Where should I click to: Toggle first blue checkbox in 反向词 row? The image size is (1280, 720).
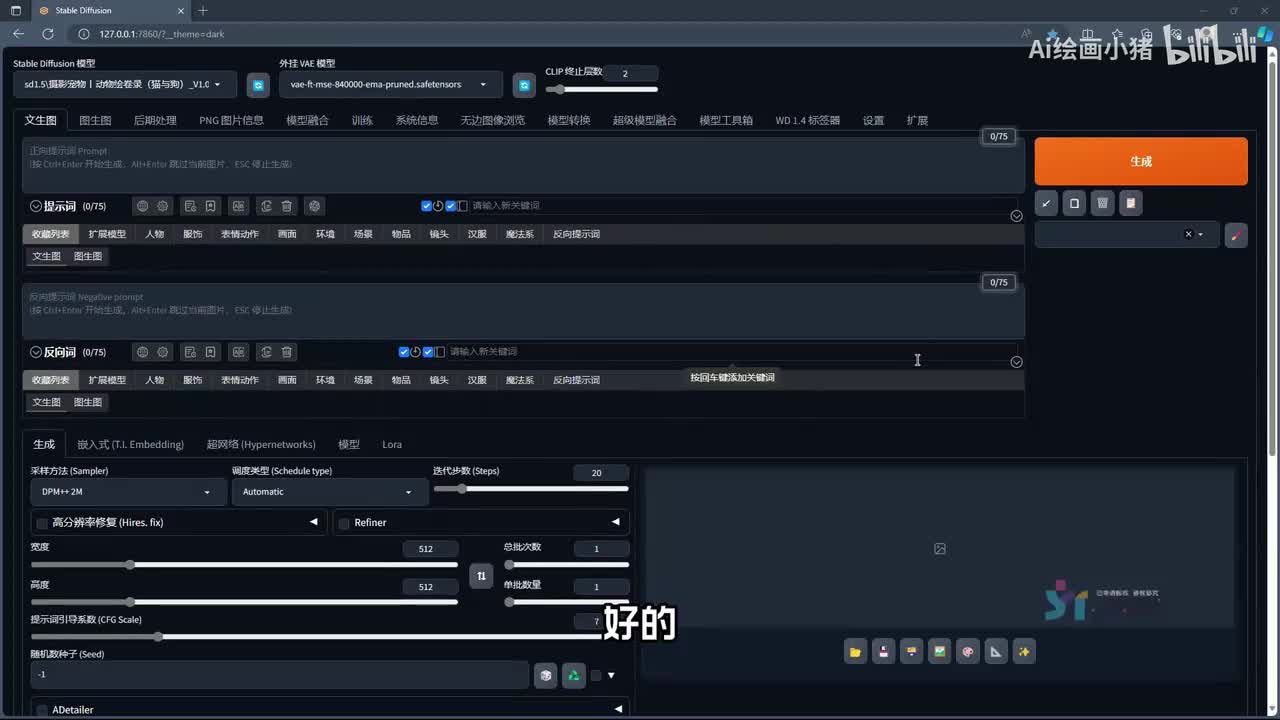pos(404,352)
